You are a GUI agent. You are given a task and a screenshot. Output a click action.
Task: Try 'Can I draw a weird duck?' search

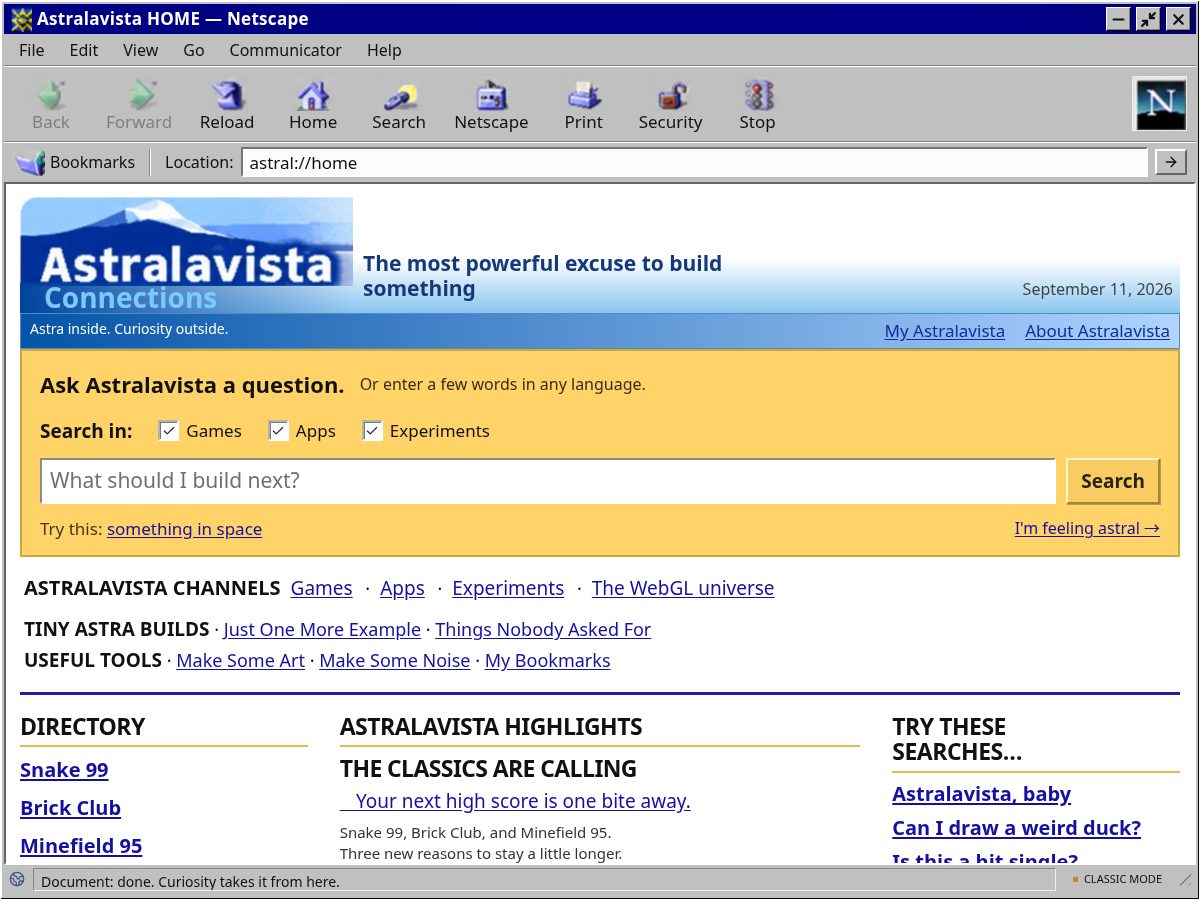tap(1017, 828)
